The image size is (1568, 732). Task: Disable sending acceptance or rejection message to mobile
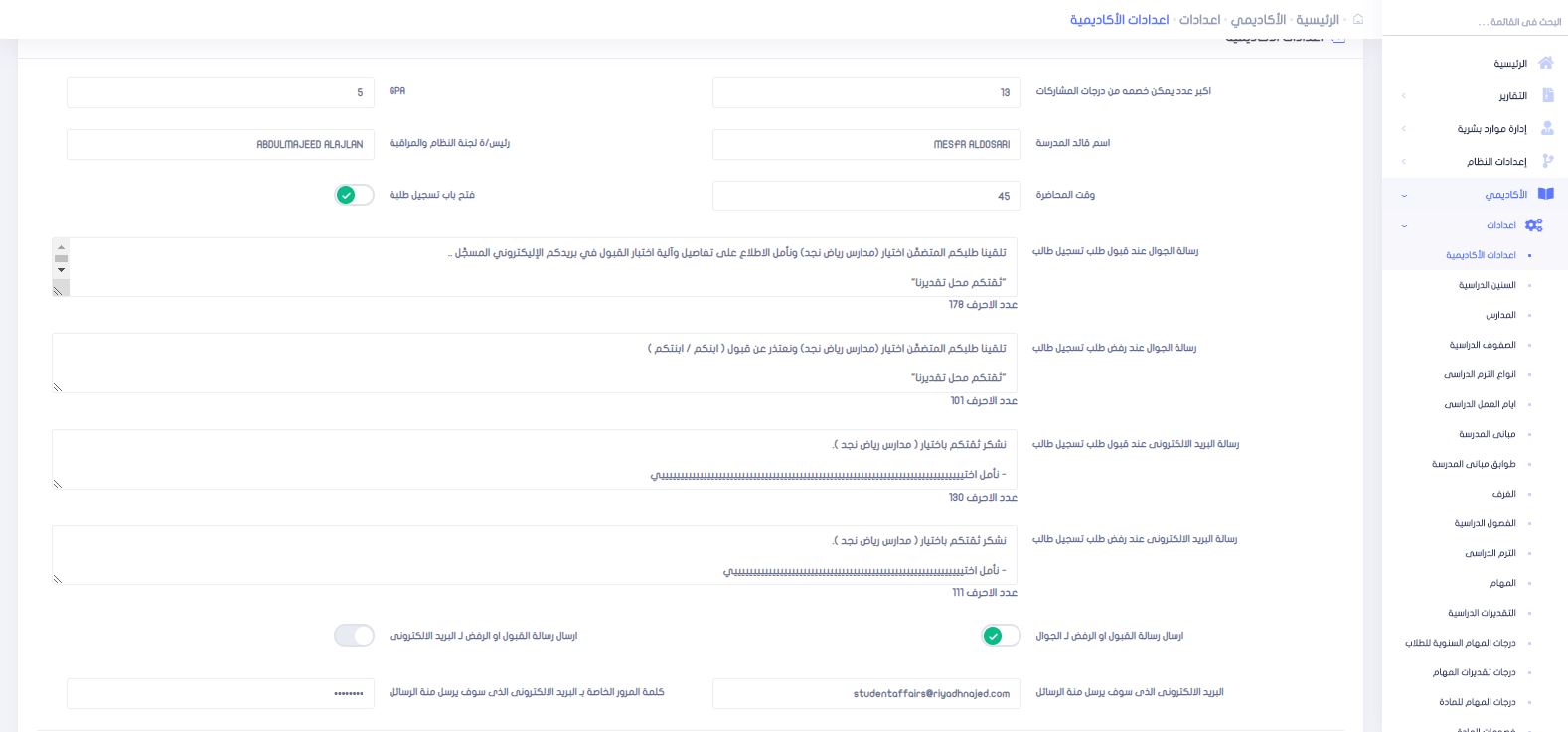[1001, 636]
